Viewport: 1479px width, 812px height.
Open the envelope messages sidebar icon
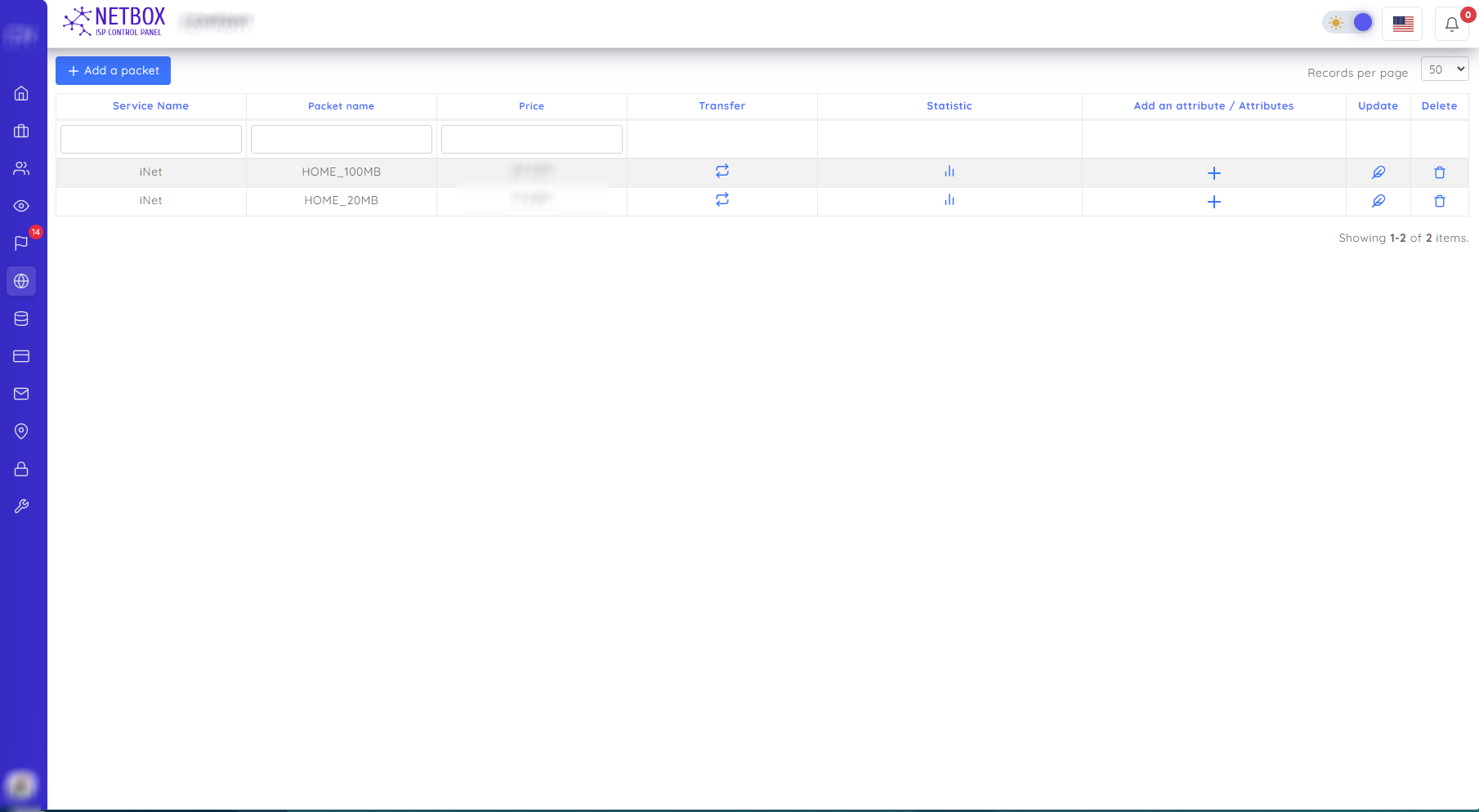click(22, 394)
